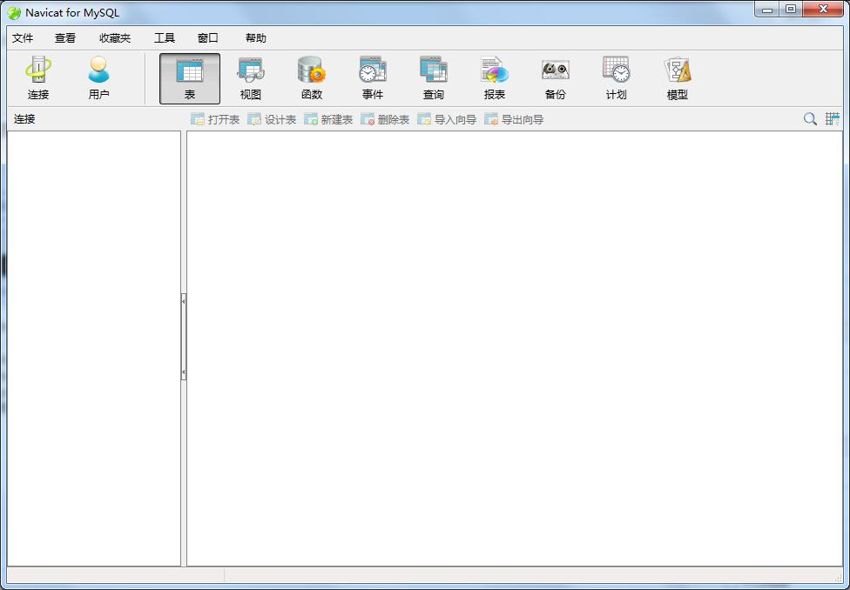The image size is (850, 590).
Task: Minimize the Navicat window
Action: (x=768, y=9)
